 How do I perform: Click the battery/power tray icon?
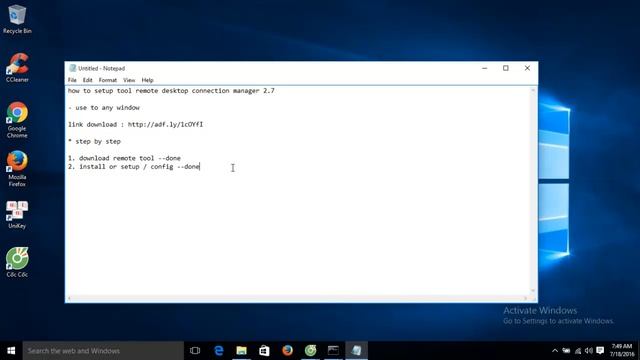coord(567,351)
